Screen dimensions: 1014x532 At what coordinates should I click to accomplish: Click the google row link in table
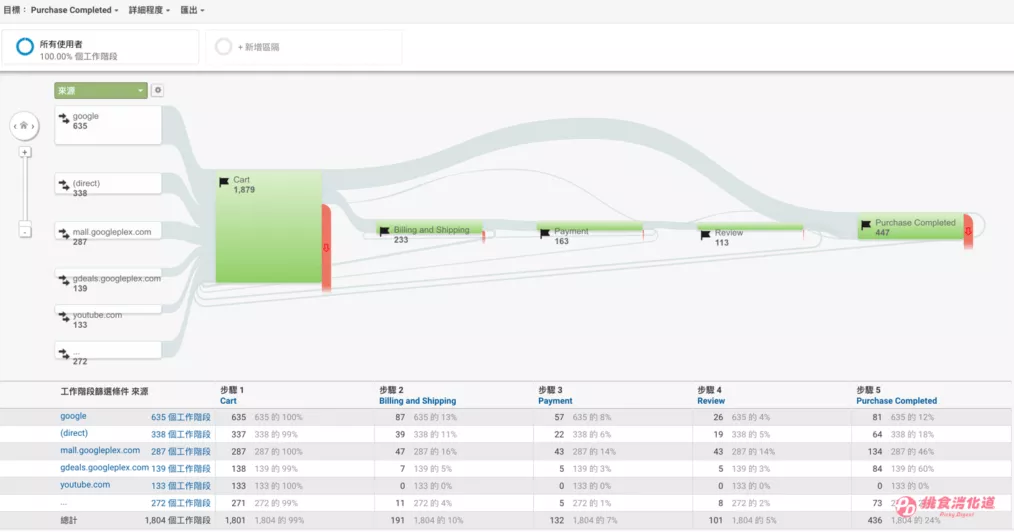73,416
